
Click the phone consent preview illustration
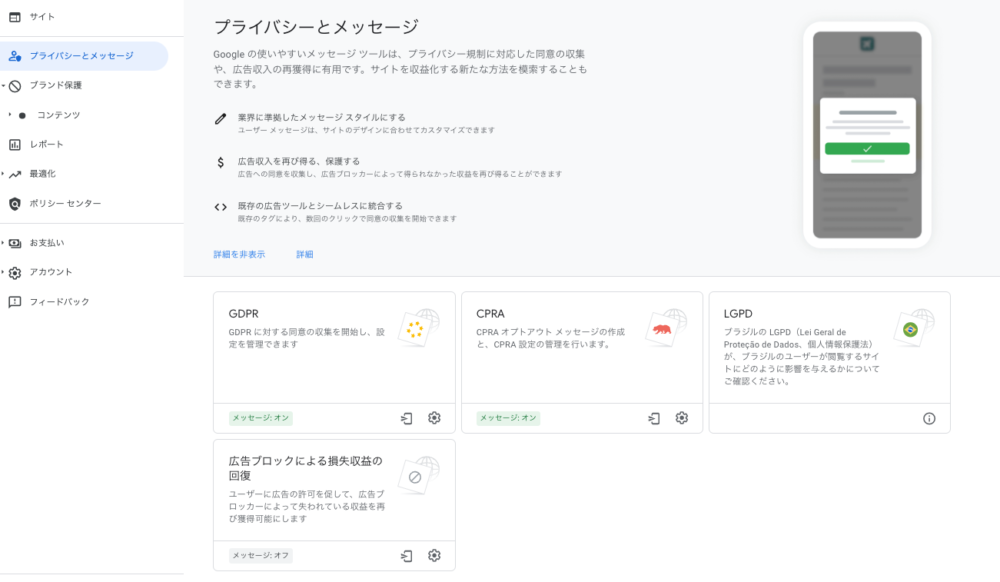click(x=867, y=135)
